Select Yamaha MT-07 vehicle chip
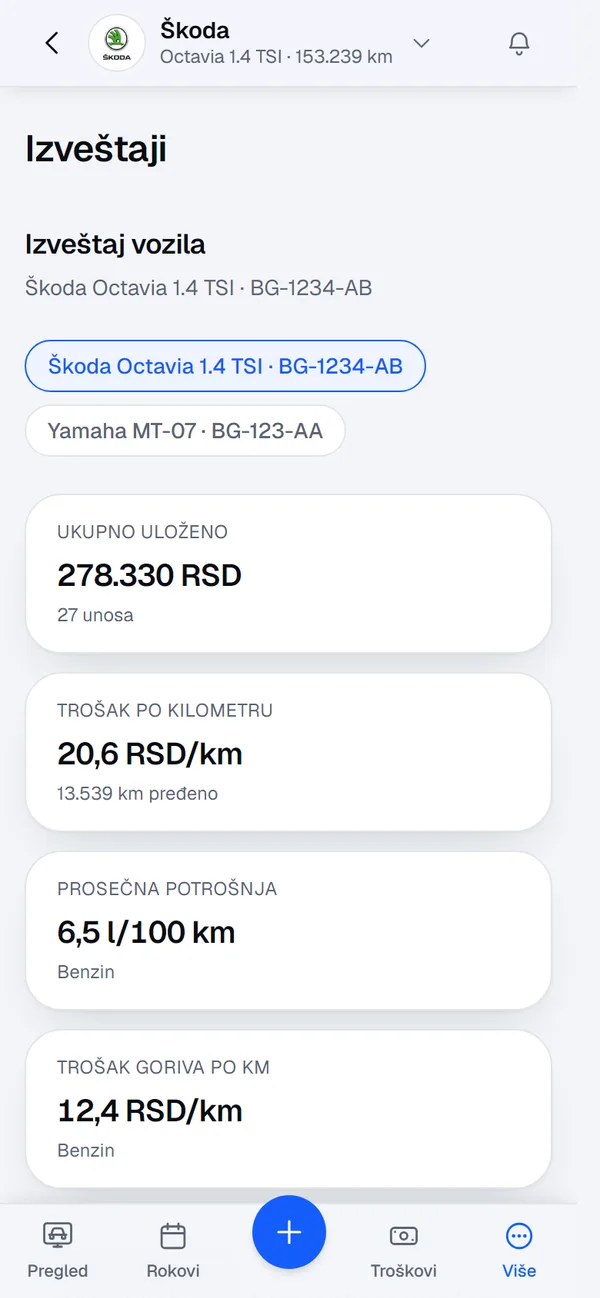Viewport: 600px width, 1298px height. click(x=185, y=431)
